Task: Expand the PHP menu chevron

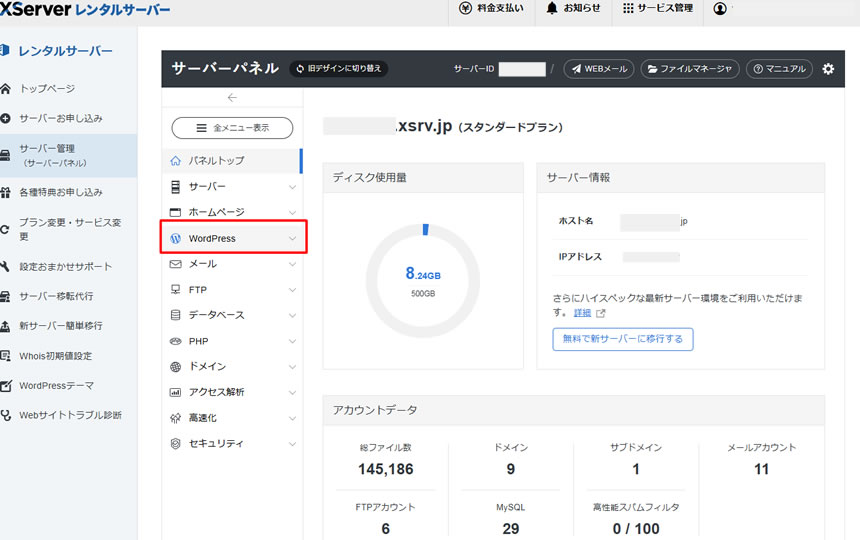Action: (292, 341)
